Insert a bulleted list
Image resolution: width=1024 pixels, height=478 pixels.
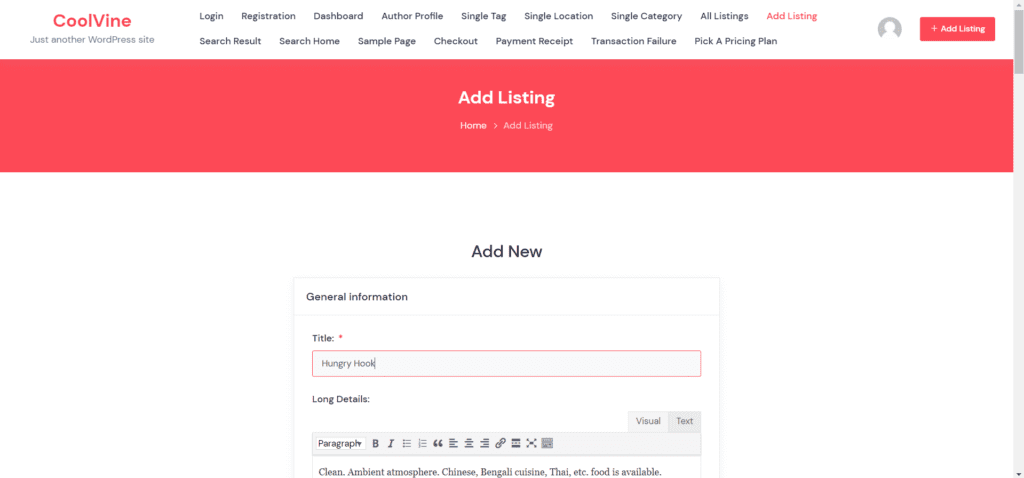coord(407,443)
